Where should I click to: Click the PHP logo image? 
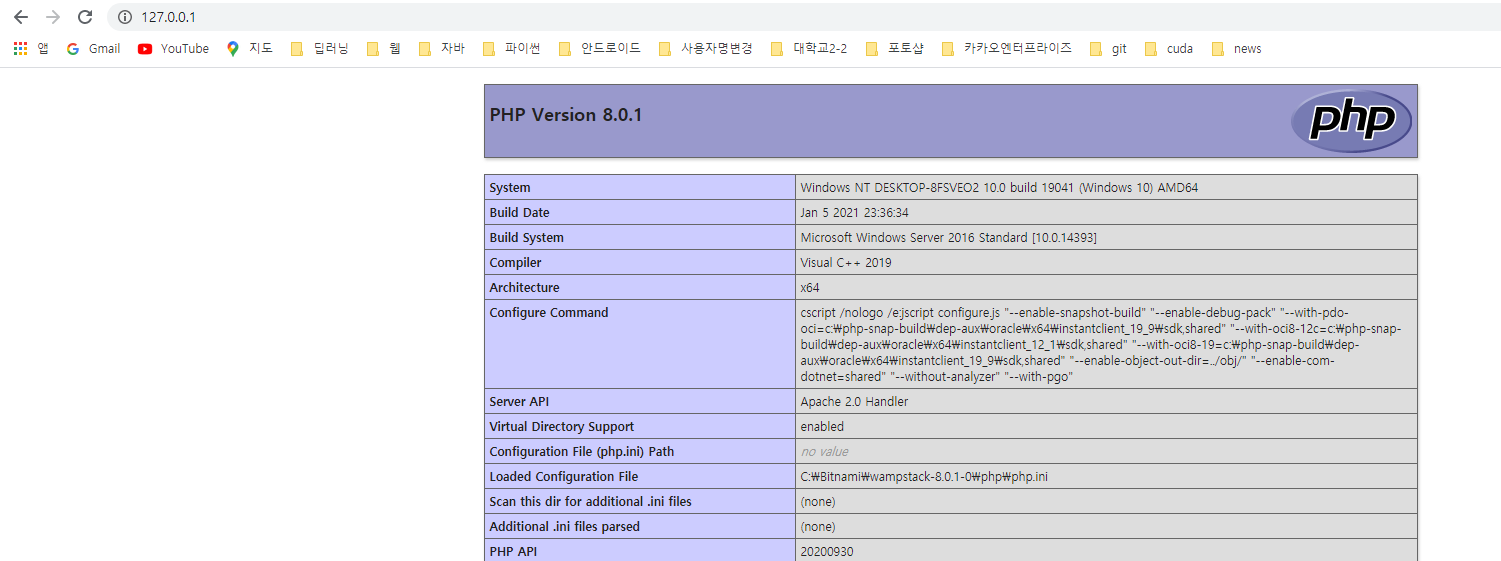tap(1351, 121)
